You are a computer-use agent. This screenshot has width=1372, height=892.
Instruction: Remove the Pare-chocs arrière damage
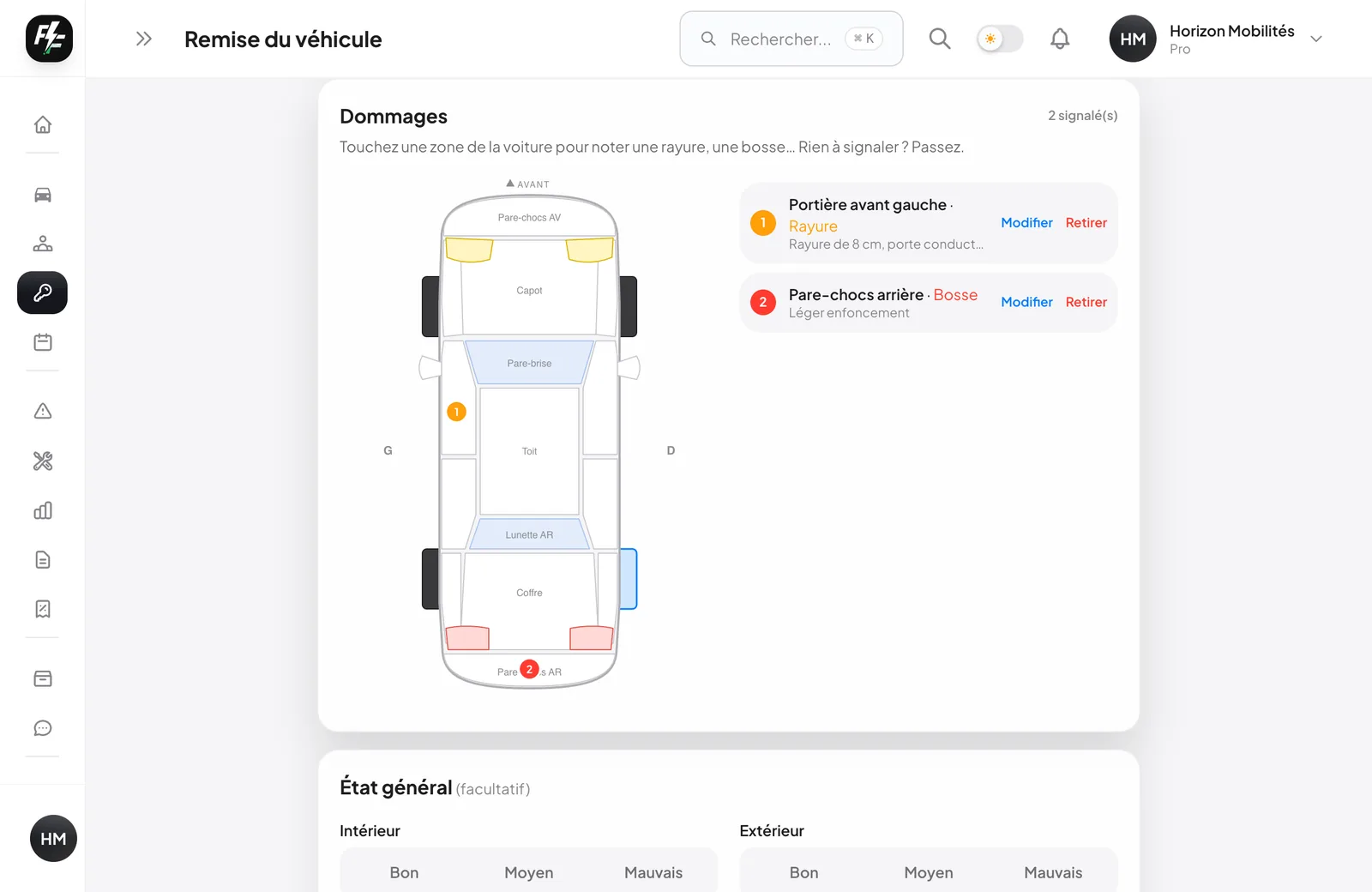pyautogui.click(x=1086, y=302)
